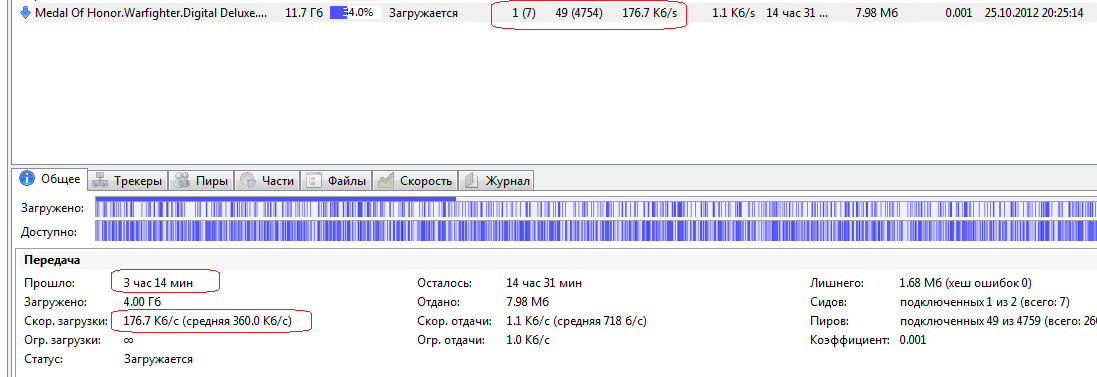Click the Загружается status value in details
This screenshot has height=377, width=1097.
point(158,359)
